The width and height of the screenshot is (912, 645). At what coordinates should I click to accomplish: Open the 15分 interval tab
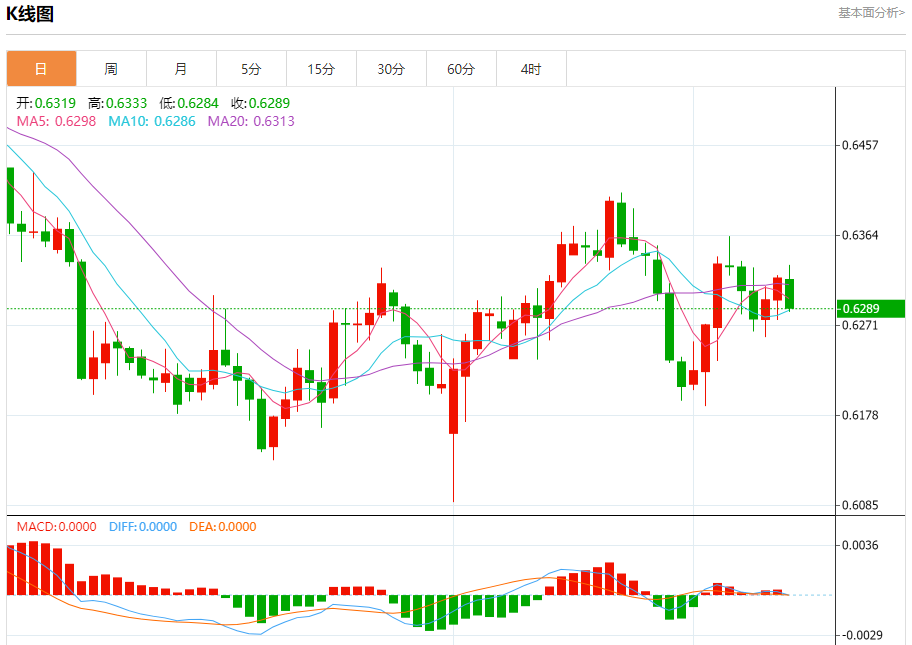(x=321, y=69)
